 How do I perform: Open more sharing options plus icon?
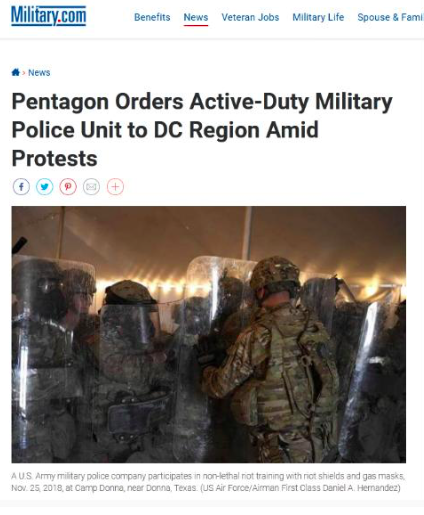tap(115, 187)
